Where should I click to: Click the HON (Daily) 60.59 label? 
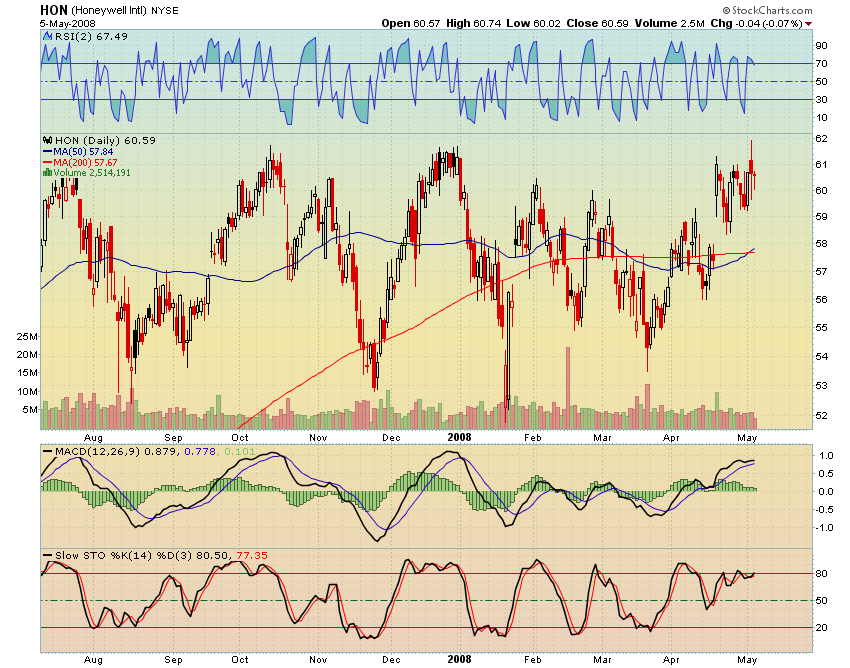click(105, 140)
